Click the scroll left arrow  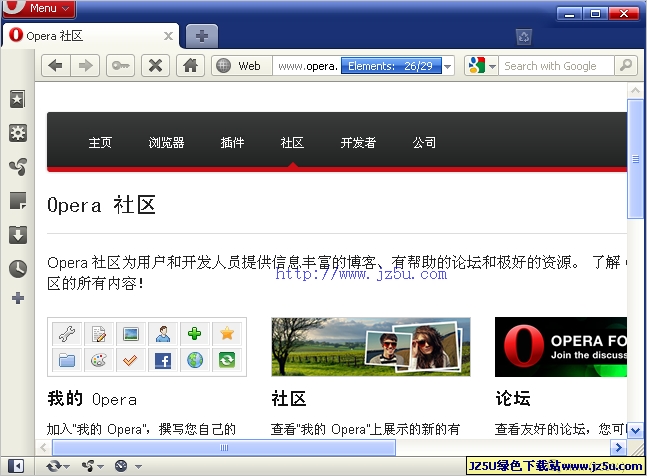pos(43,448)
